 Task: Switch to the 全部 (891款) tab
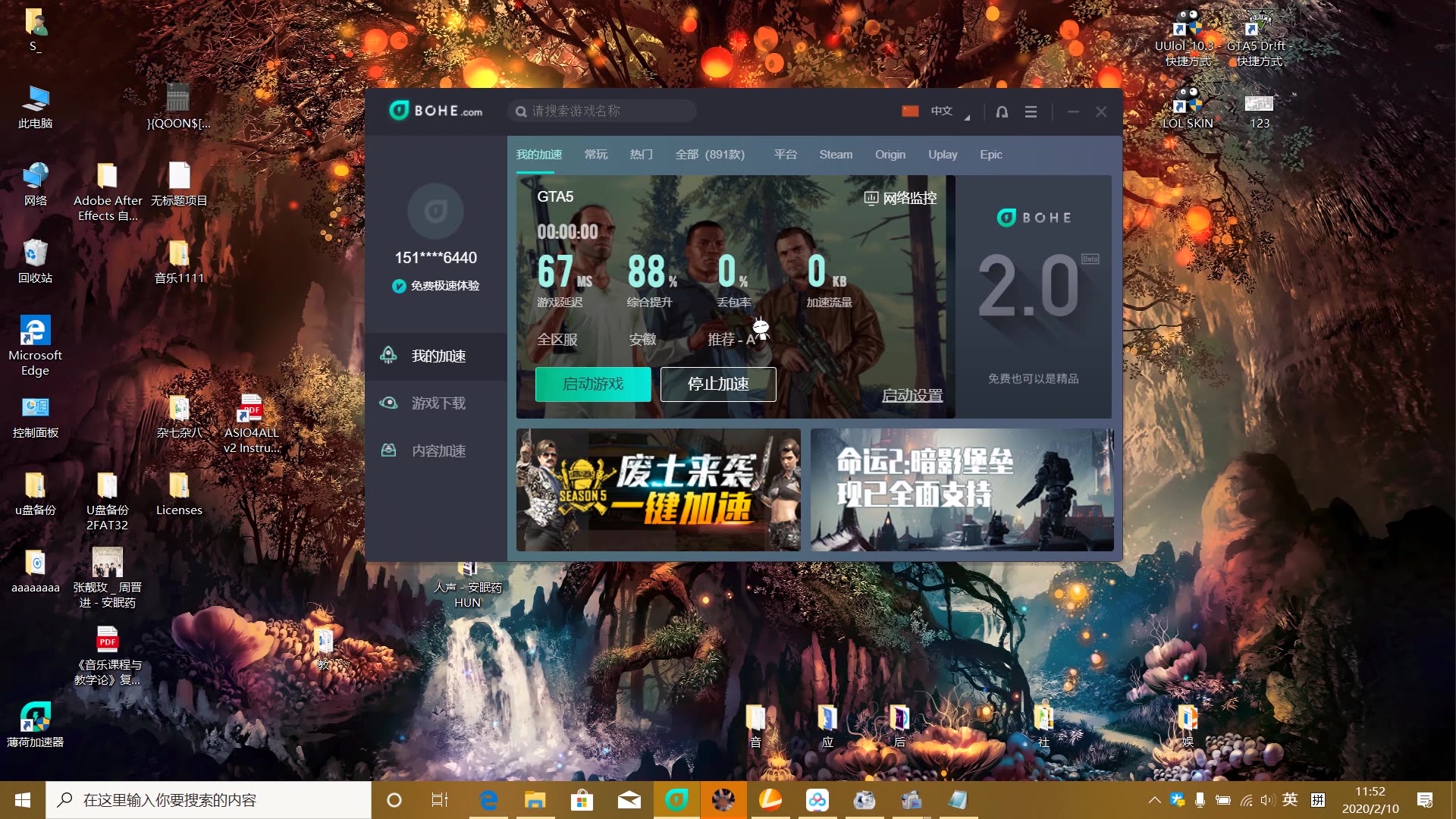tap(710, 154)
